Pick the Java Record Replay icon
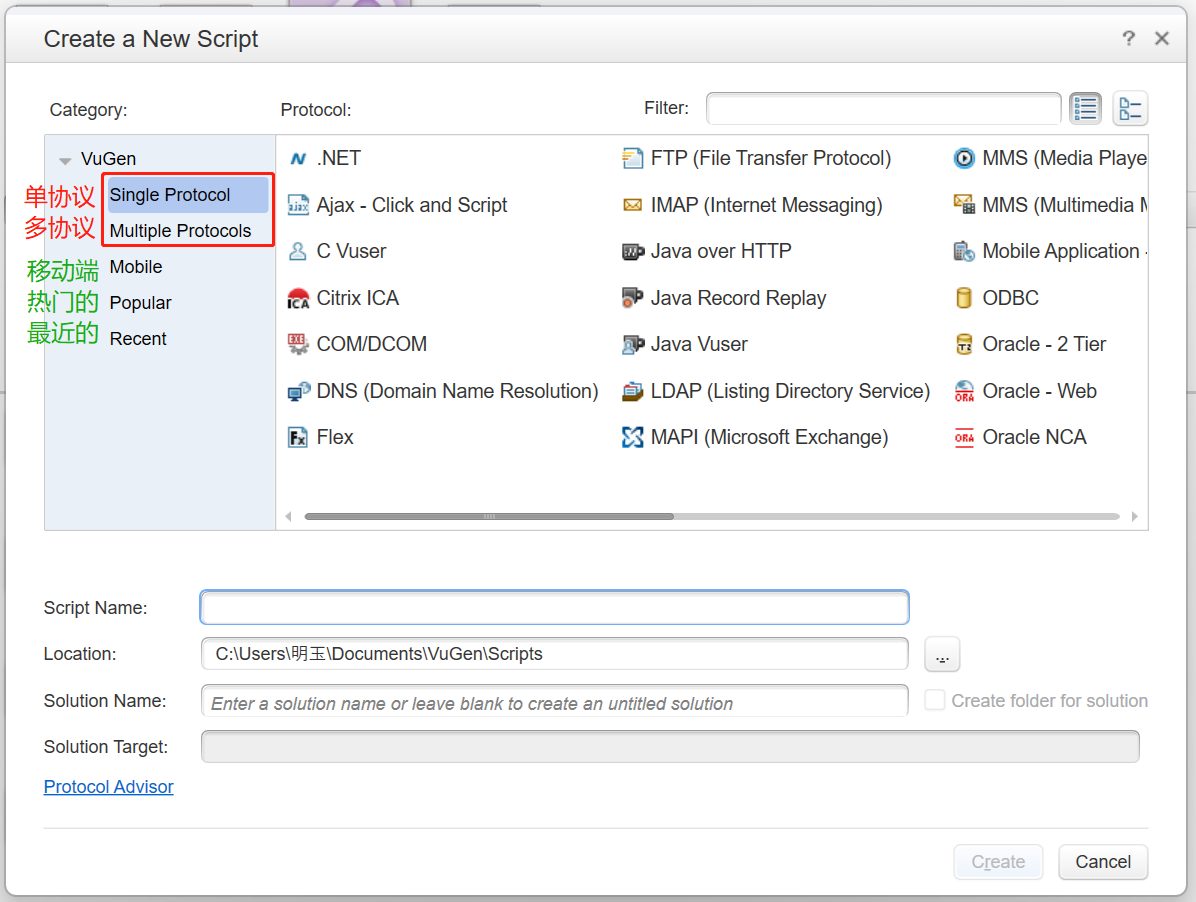 click(632, 298)
